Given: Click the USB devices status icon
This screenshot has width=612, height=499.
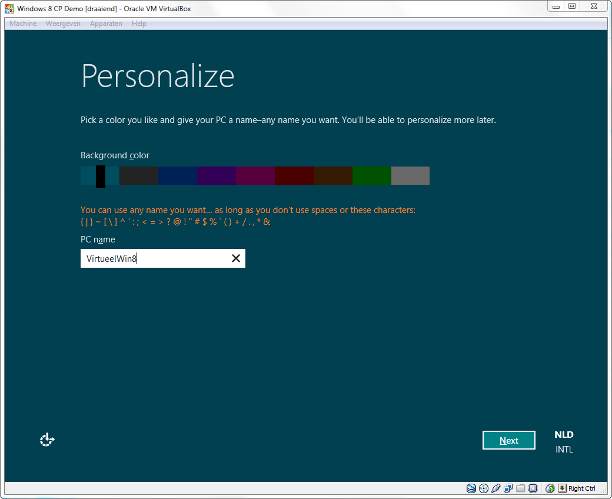Looking at the screenshot, I should (496, 488).
